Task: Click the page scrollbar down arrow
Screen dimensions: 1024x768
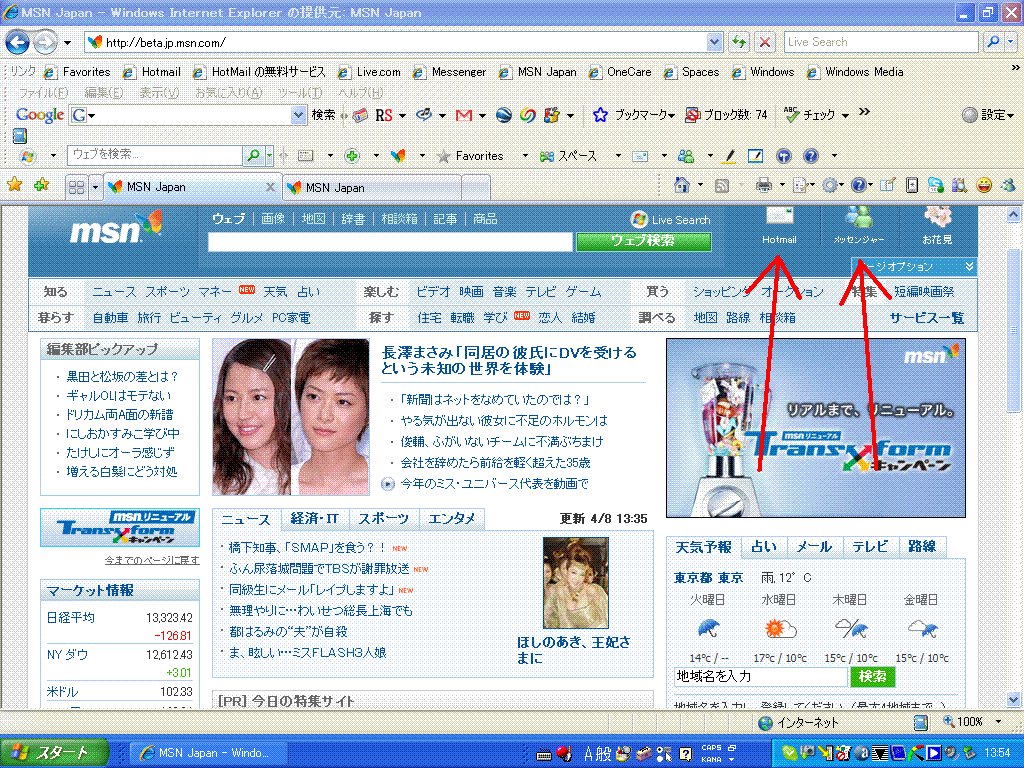Action: [1013, 699]
